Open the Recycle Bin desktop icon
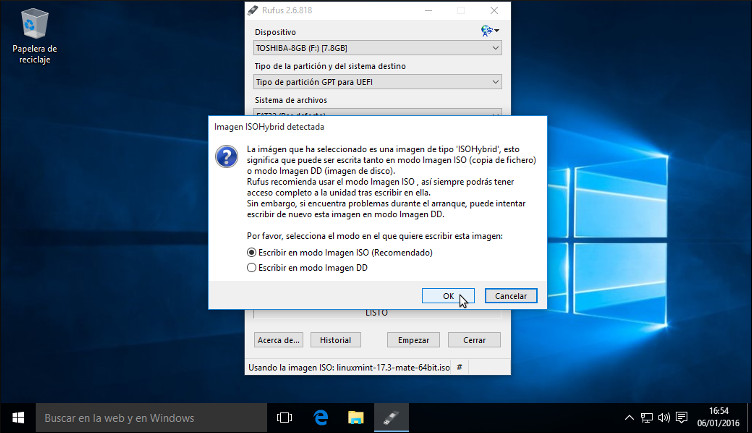 (35, 36)
